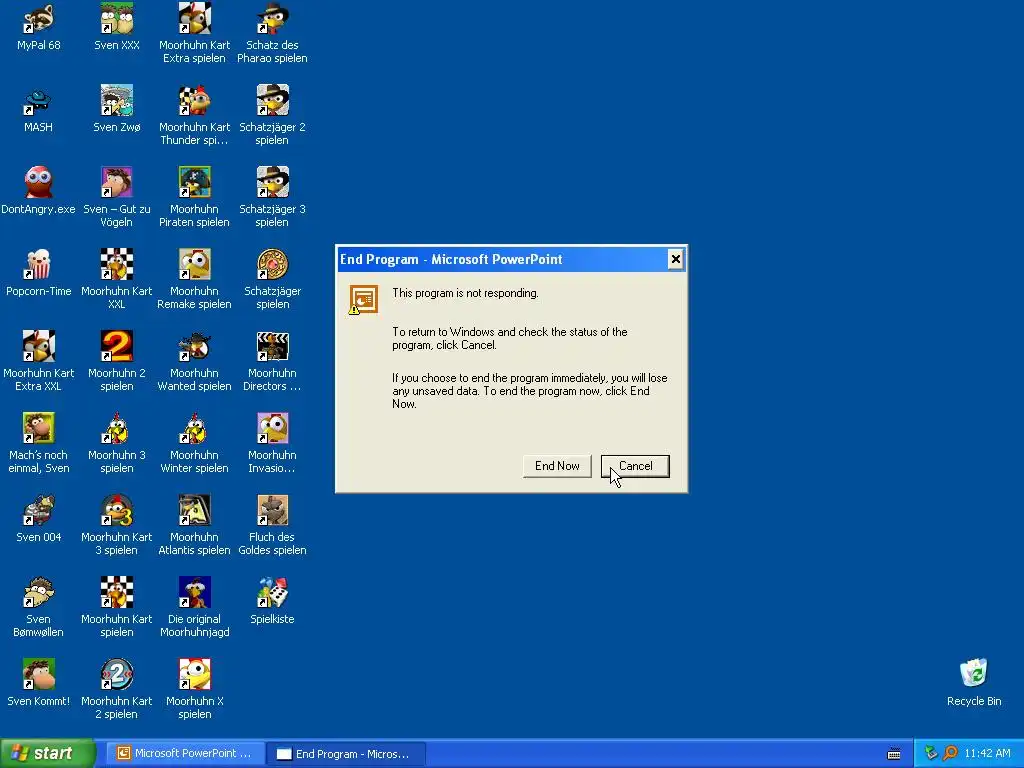Click the keyboard icon in taskbar

pos(894,754)
